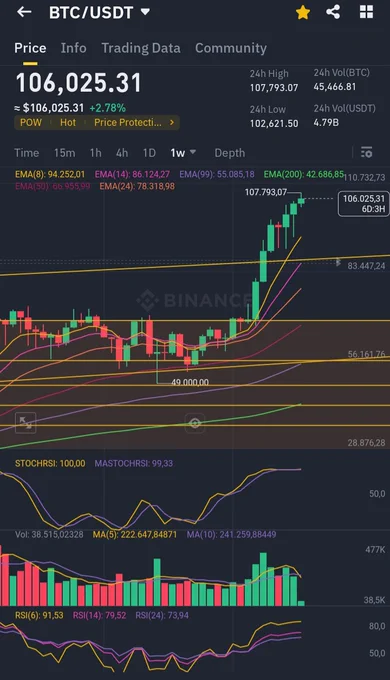Tap the EMA(200) indicator label
Screen dimensions: 390x680
coord(304,175)
